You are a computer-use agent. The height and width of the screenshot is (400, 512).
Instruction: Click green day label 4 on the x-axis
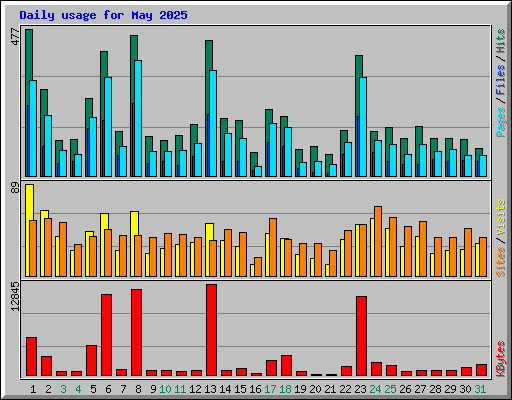coord(78,389)
